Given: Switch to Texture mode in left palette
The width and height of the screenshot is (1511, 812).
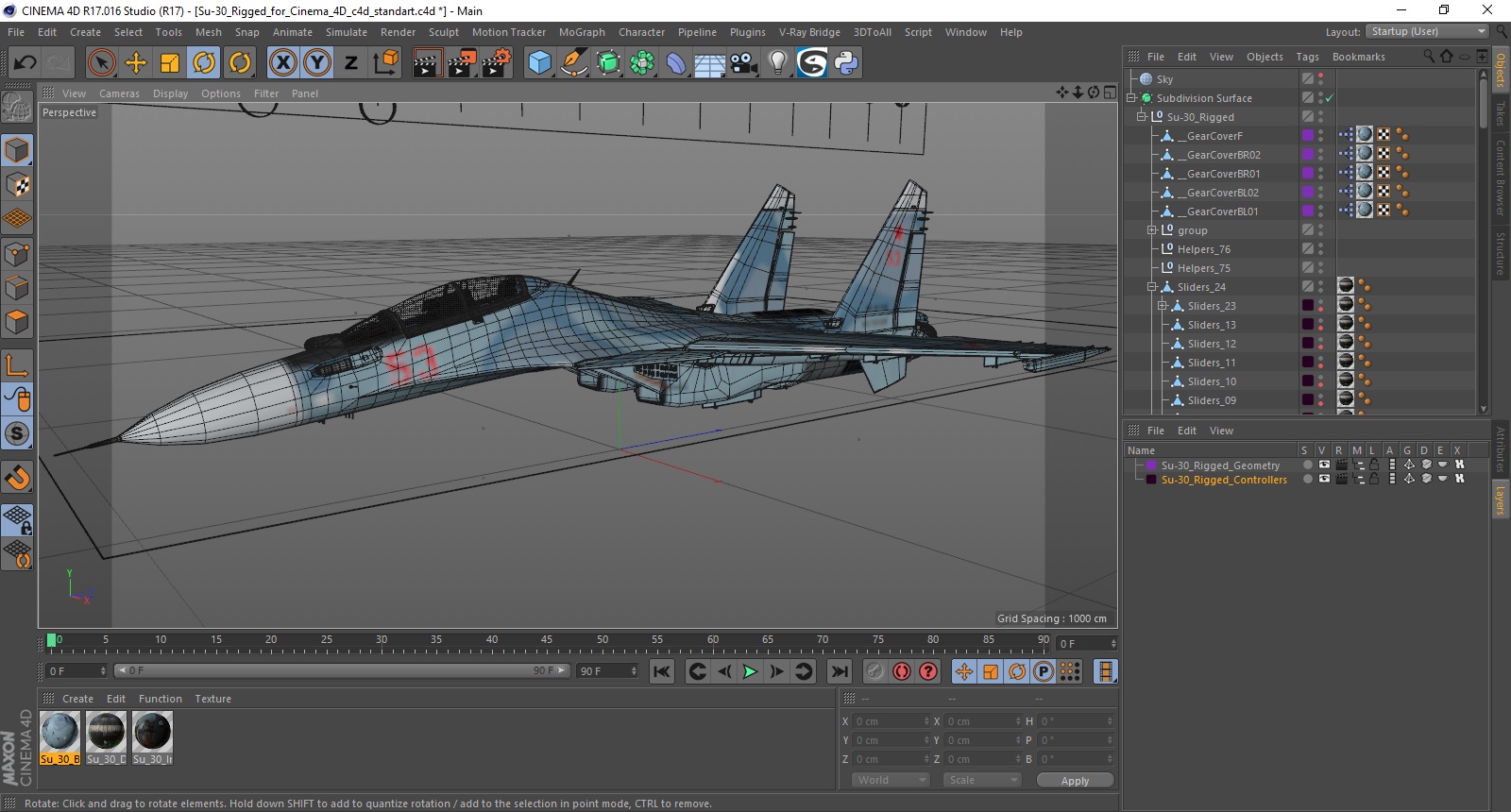Looking at the screenshot, I should (17, 185).
